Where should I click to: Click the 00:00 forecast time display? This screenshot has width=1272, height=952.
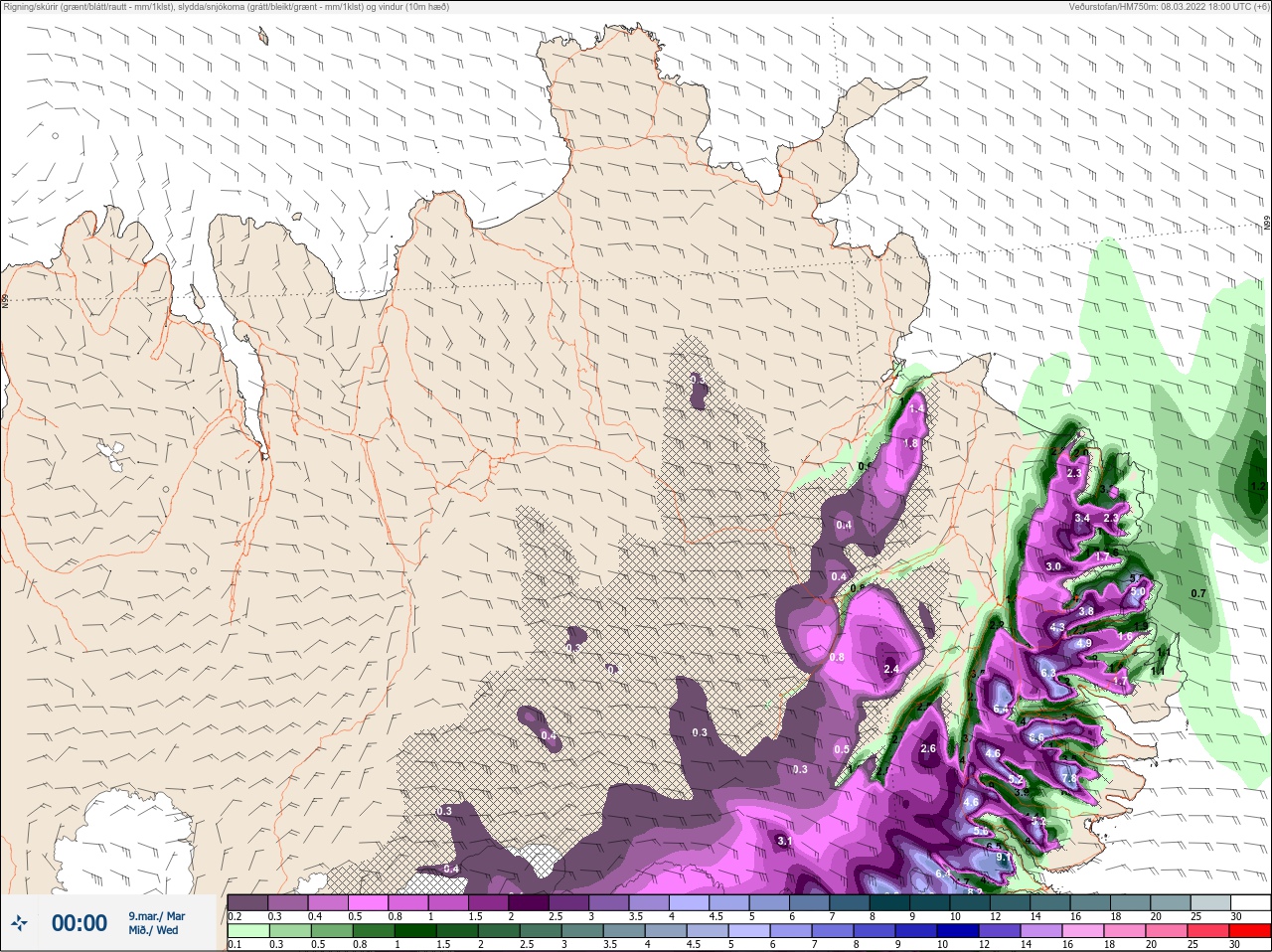coord(79,923)
